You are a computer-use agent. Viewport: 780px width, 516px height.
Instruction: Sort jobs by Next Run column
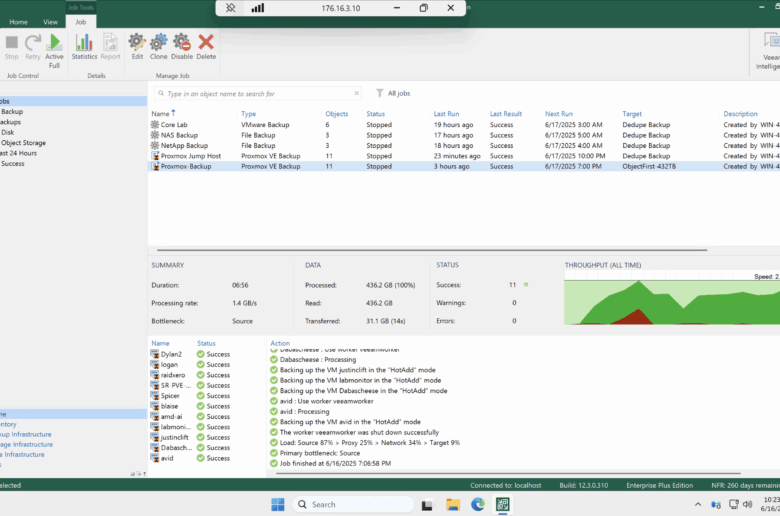[x=559, y=114]
